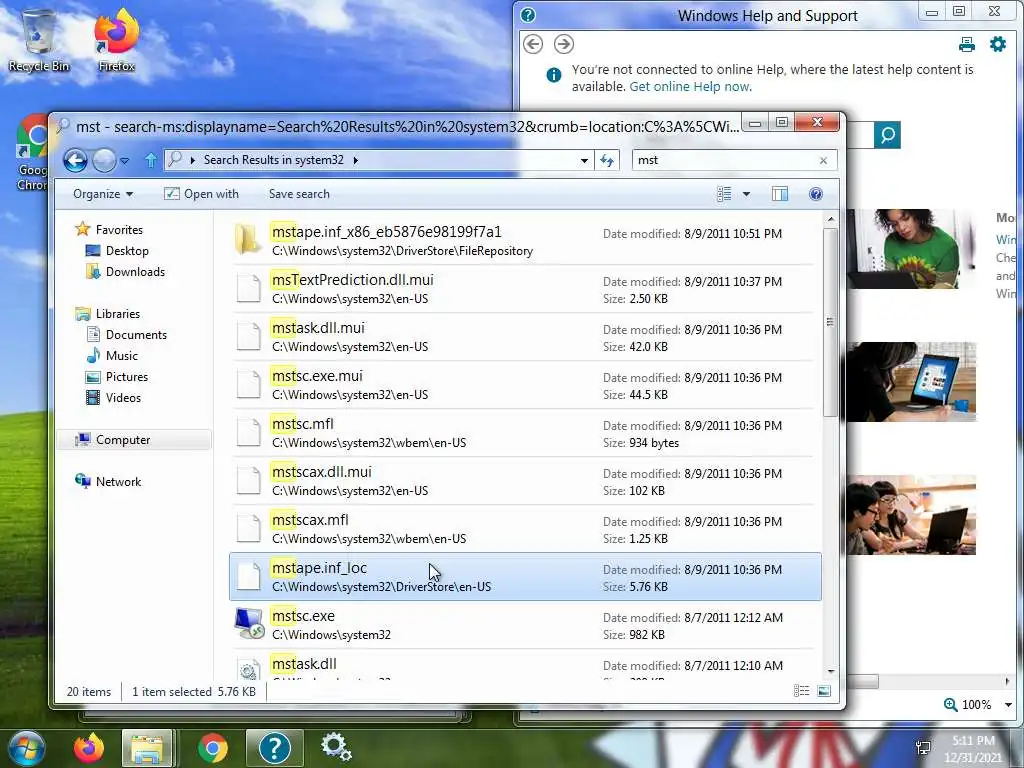Go forward in Help and Support window
This screenshot has height=768, width=1024.
564,44
